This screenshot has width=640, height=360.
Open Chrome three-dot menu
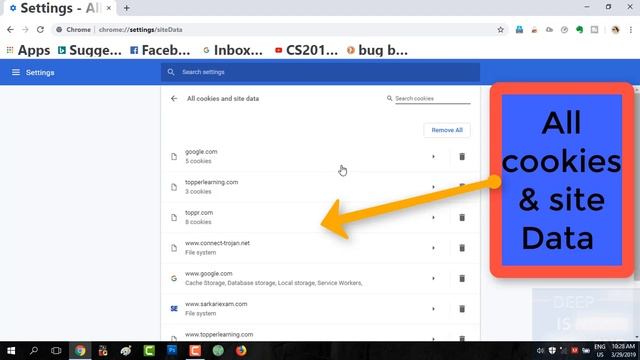pos(631,29)
